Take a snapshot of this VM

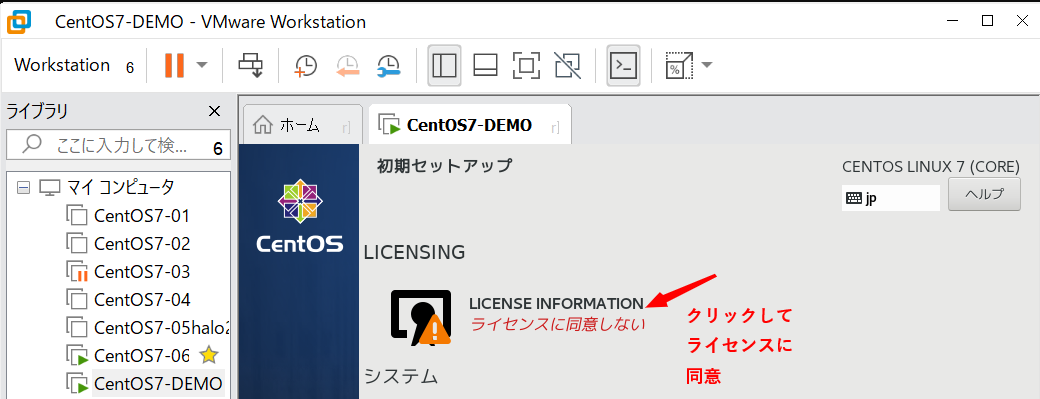pyautogui.click(x=306, y=65)
